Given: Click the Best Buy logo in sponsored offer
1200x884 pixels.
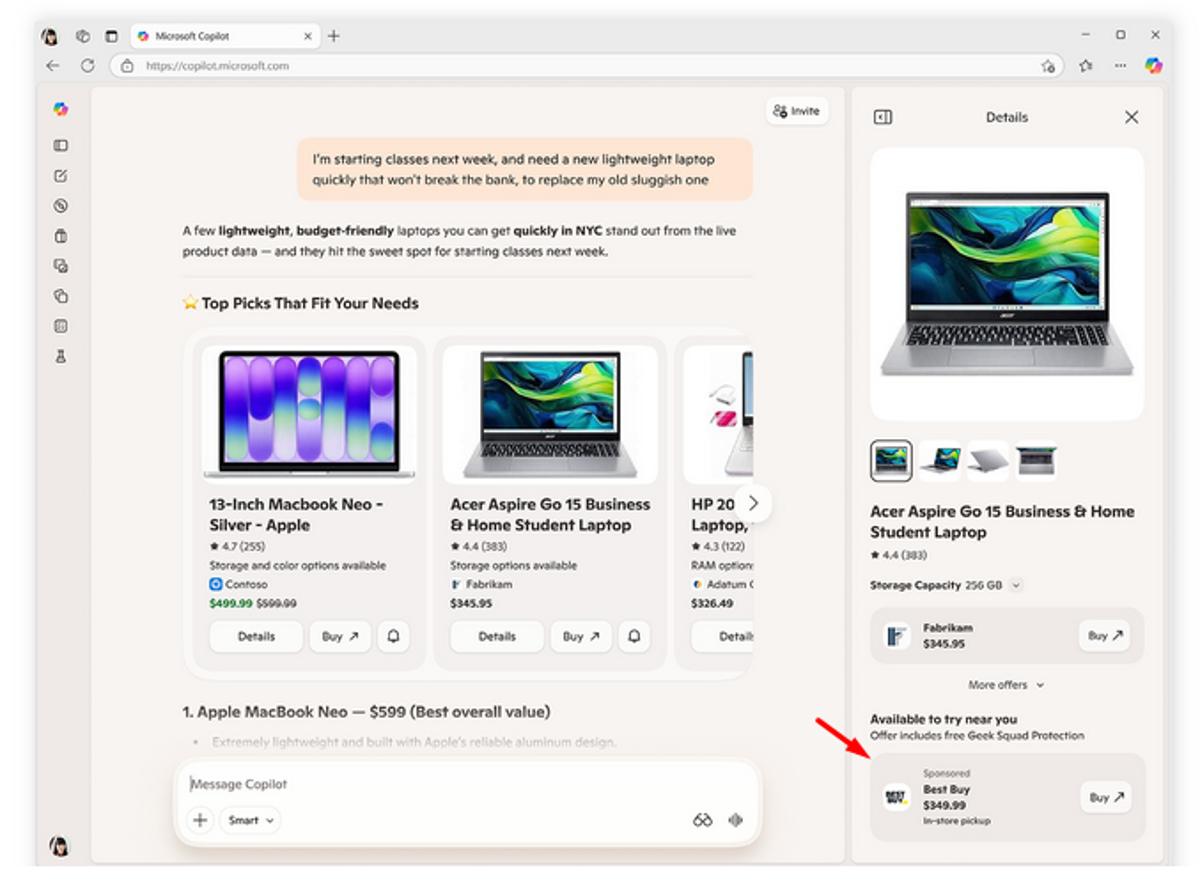Looking at the screenshot, I should (897, 797).
